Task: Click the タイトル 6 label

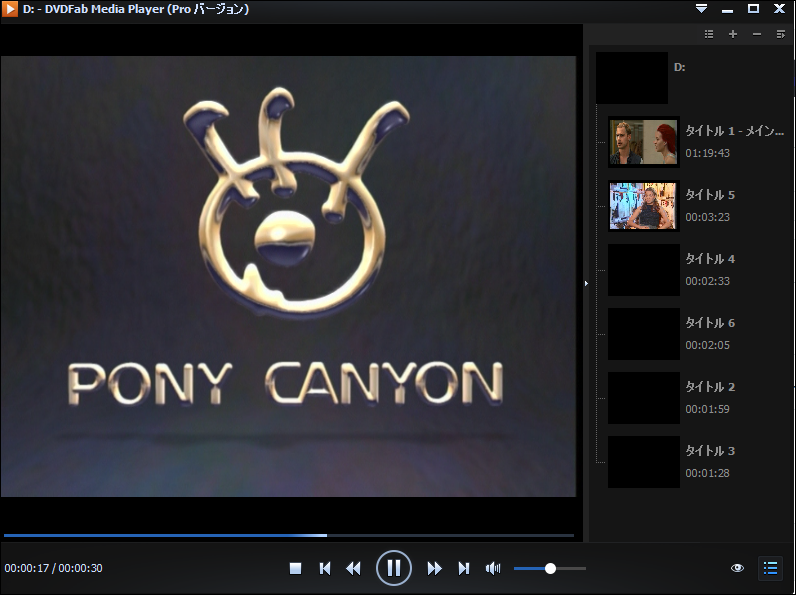Action: (710, 323)
